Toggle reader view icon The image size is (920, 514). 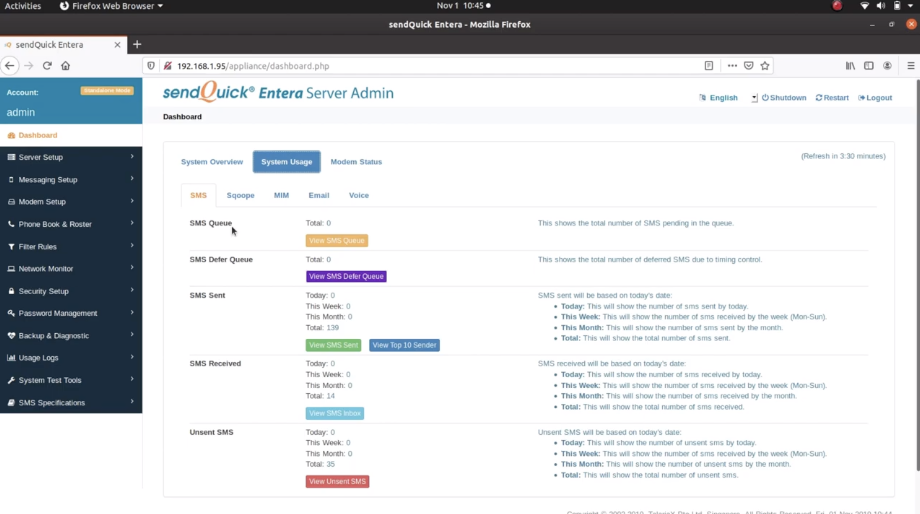(709, 66)
